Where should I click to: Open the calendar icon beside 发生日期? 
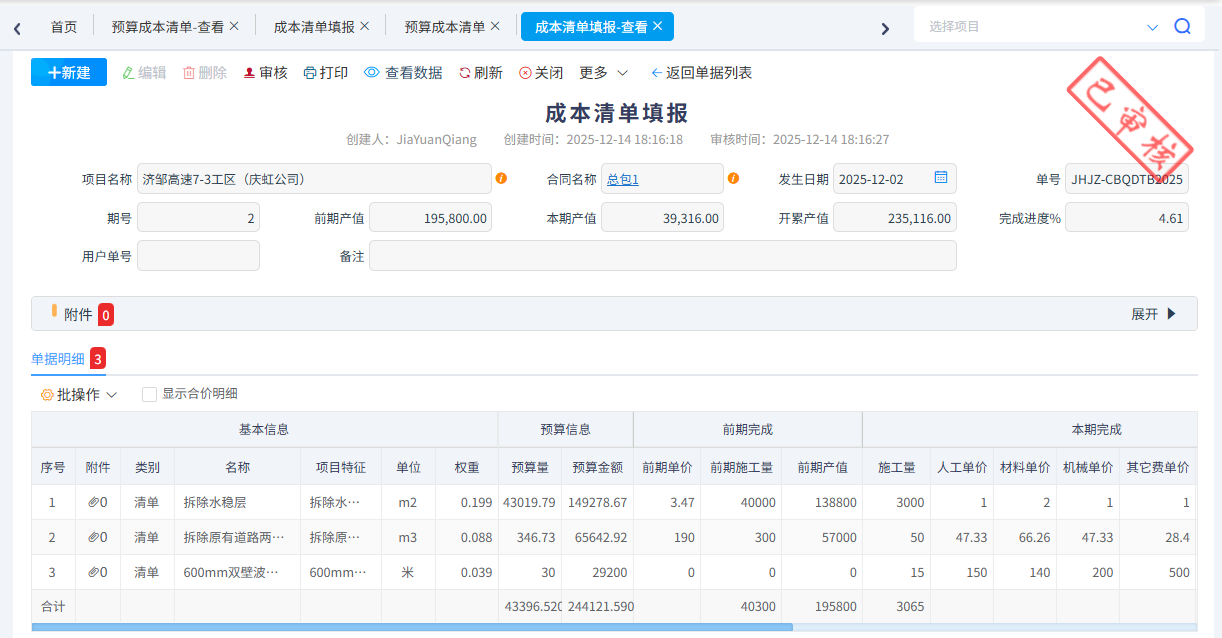point(940,177)
